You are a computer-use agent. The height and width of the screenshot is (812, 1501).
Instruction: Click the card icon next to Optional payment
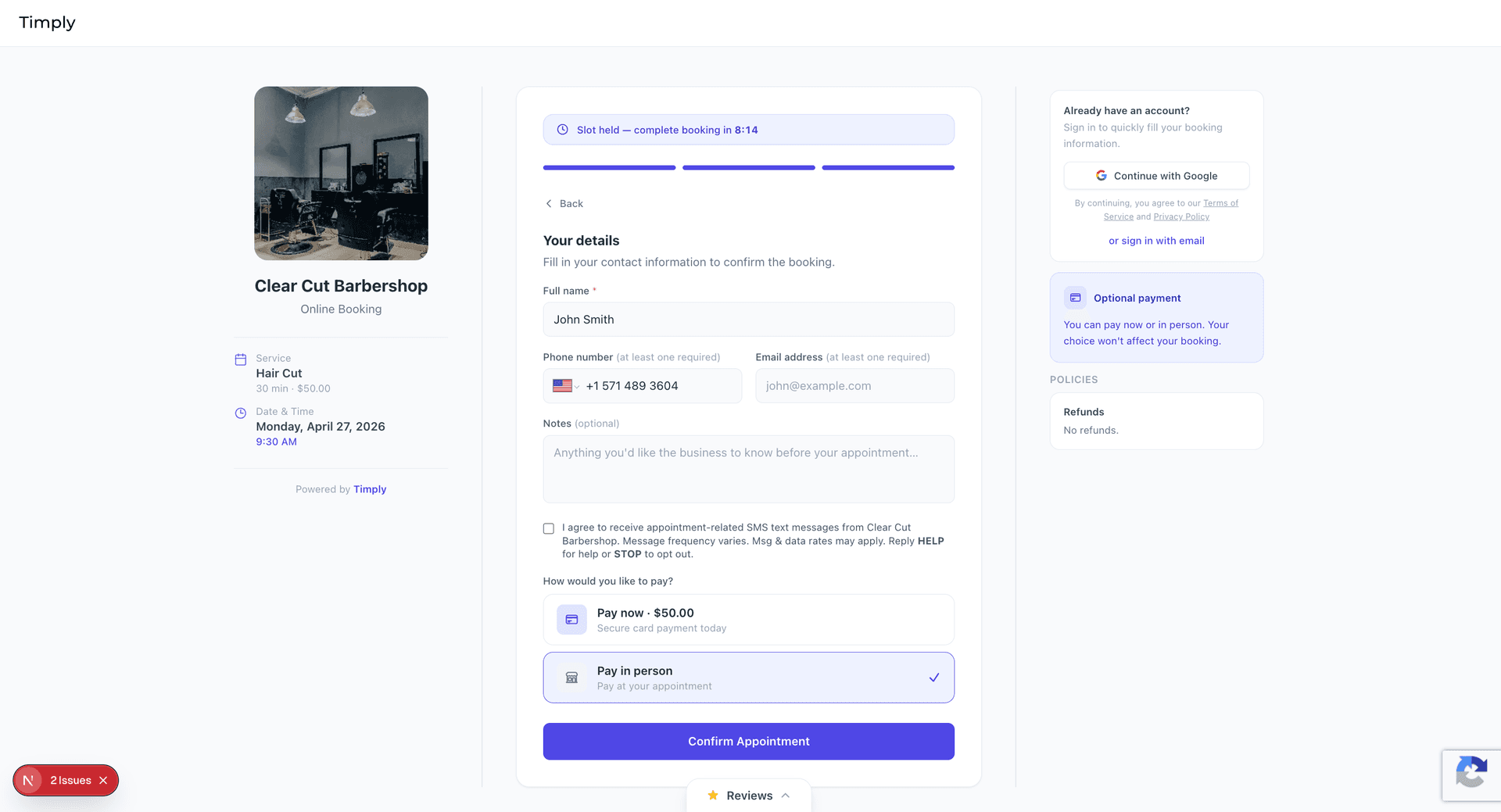pyautogui.click(x=1075, y=298)
